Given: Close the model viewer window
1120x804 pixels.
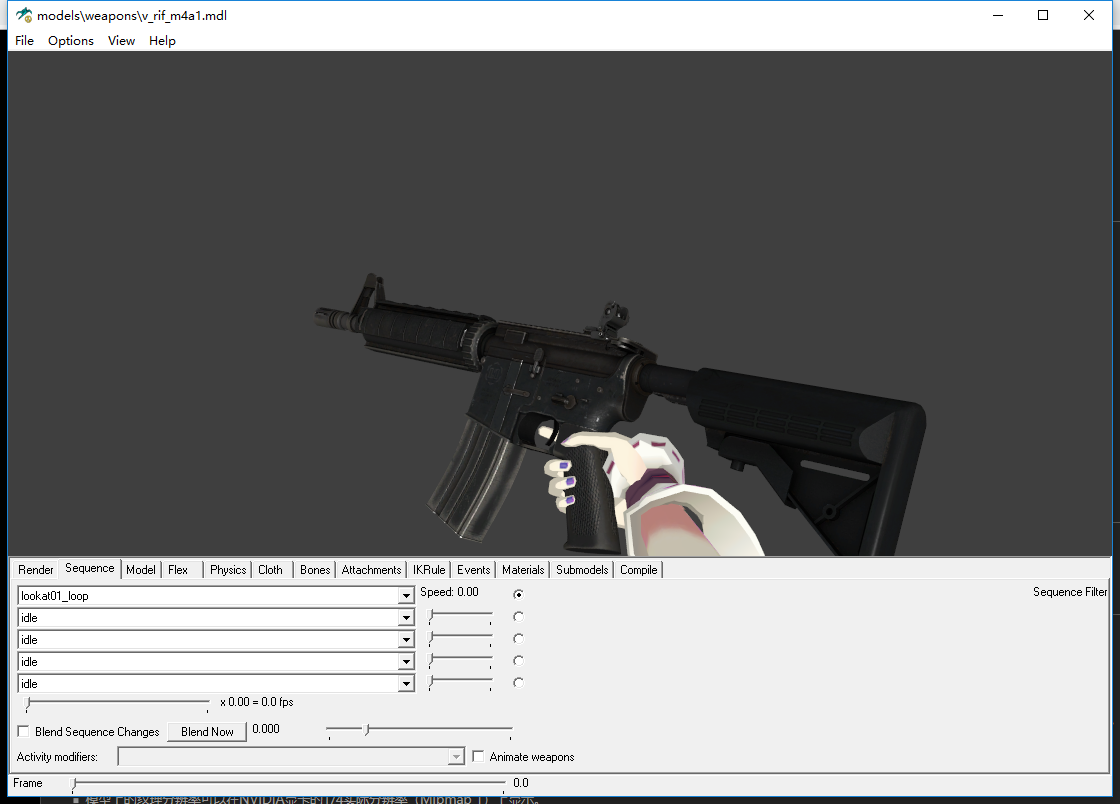Looking at the screenshot, I should tap(1089, 15).
